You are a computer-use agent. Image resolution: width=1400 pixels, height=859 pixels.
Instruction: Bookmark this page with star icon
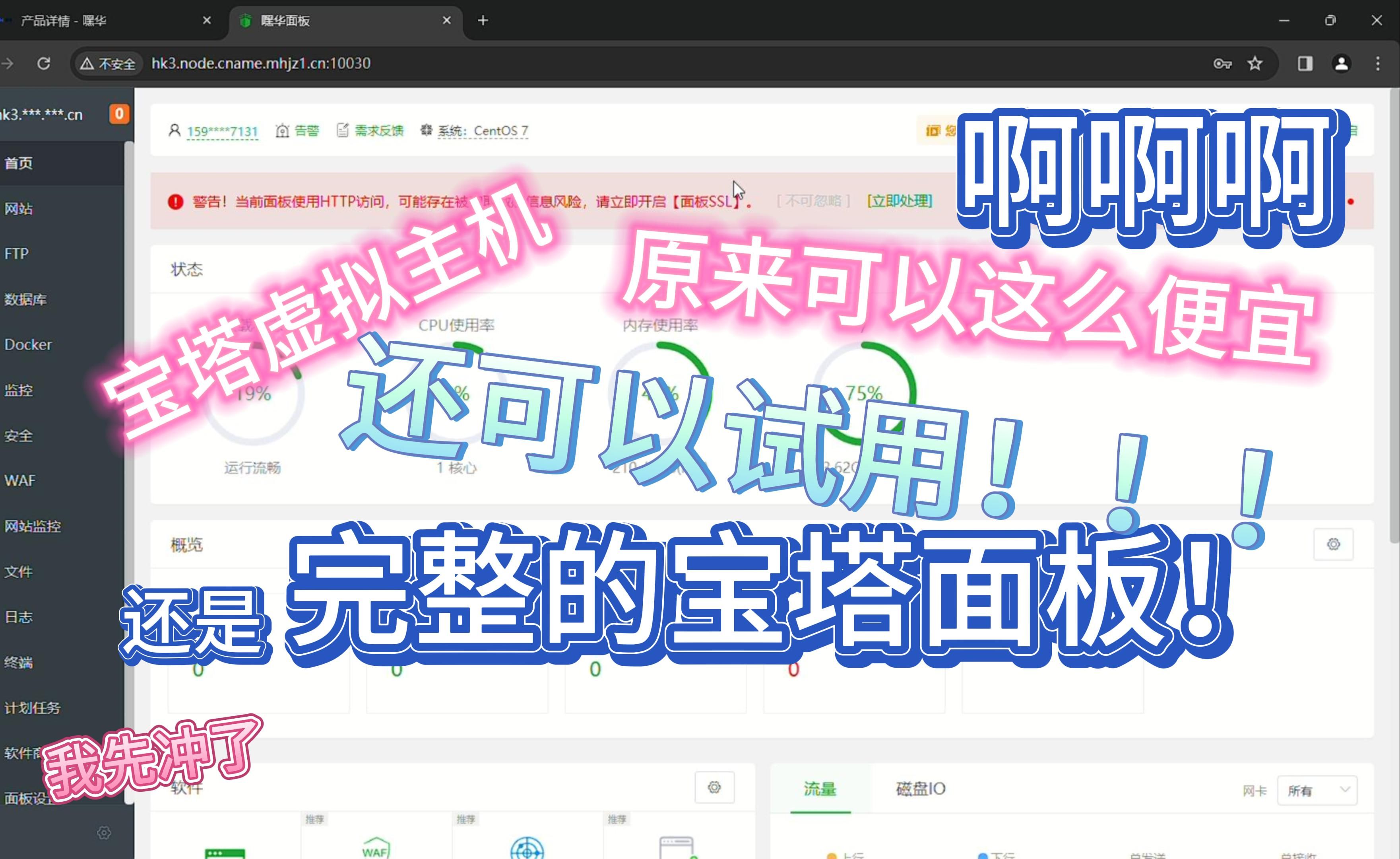1255,63
